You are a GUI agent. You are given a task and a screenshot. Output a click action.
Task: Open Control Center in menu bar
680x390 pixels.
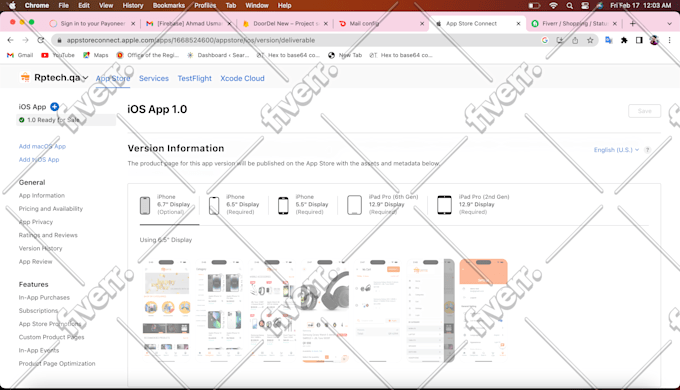585,6
